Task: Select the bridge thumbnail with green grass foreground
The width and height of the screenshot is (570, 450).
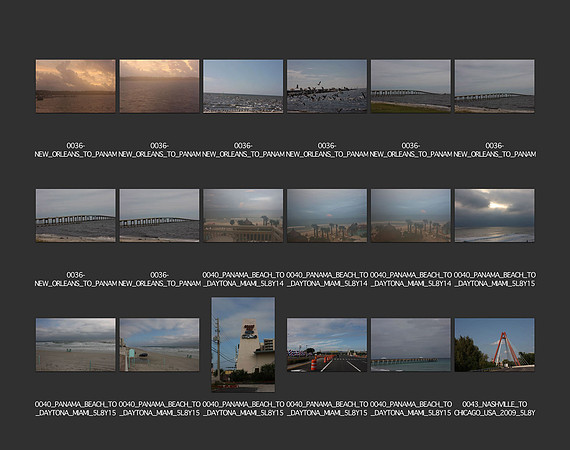Action: coord(410,86)
